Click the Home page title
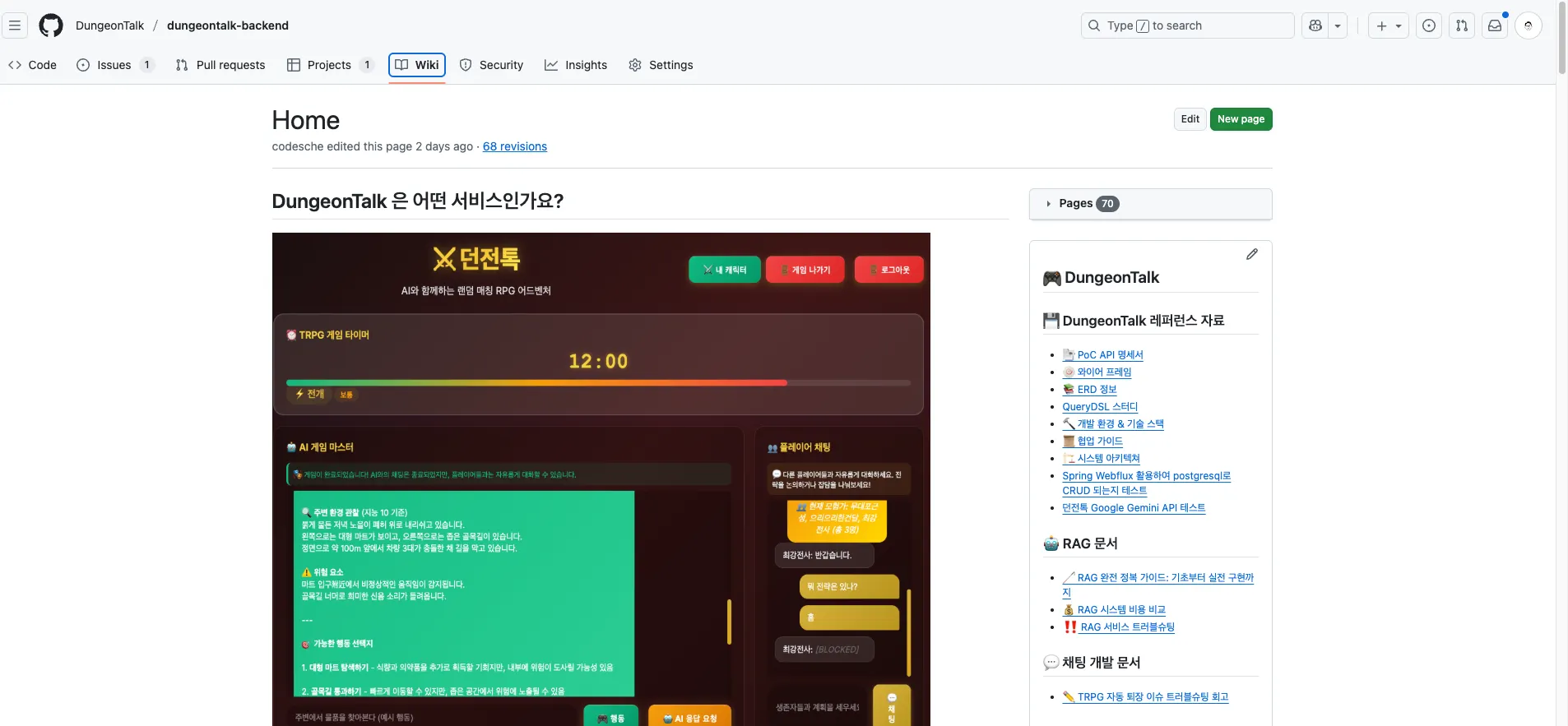Image resolution: width=1568 pixels, height=726 pixels. click(x=306, y=120)
